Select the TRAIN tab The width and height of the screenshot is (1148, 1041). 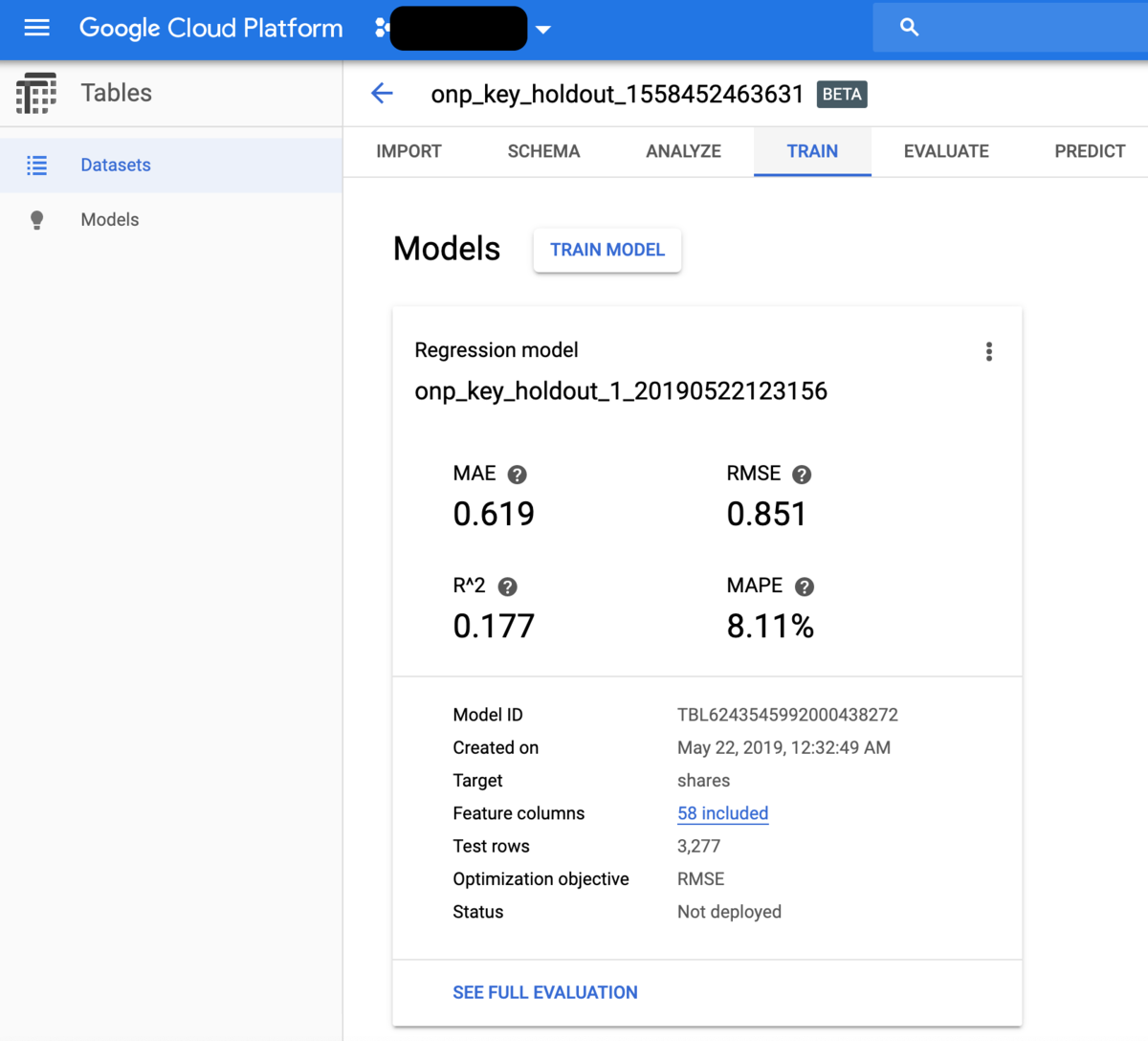(x=812, y=151)
